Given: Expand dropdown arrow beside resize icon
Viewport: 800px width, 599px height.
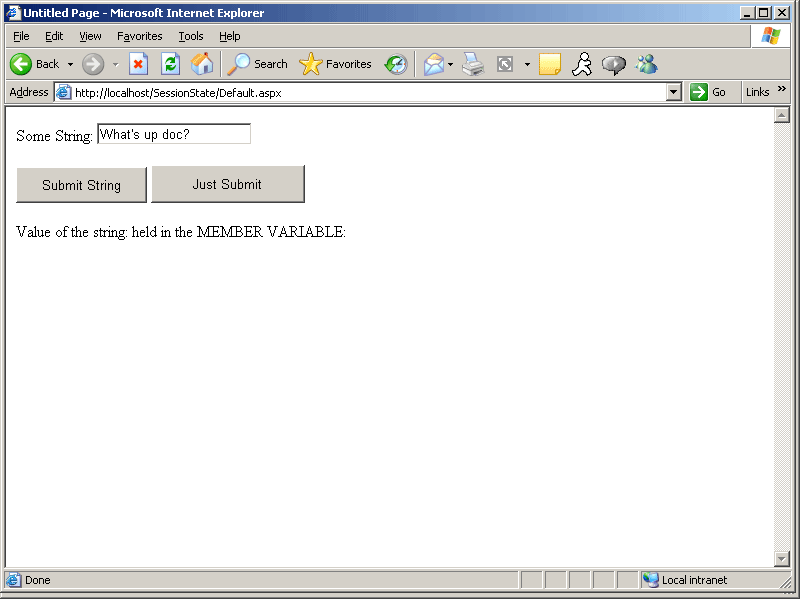Looking at the screenshot, I should [x=528, y=65].
